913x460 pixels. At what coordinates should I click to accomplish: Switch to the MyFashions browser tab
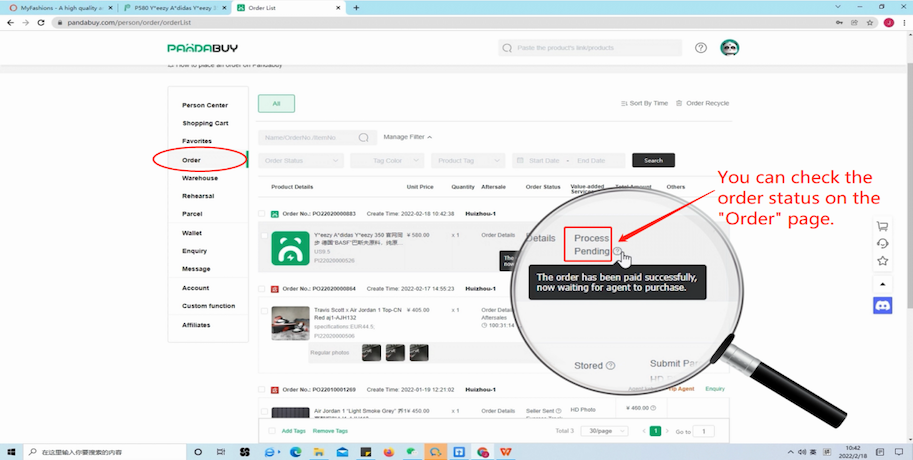59,8
